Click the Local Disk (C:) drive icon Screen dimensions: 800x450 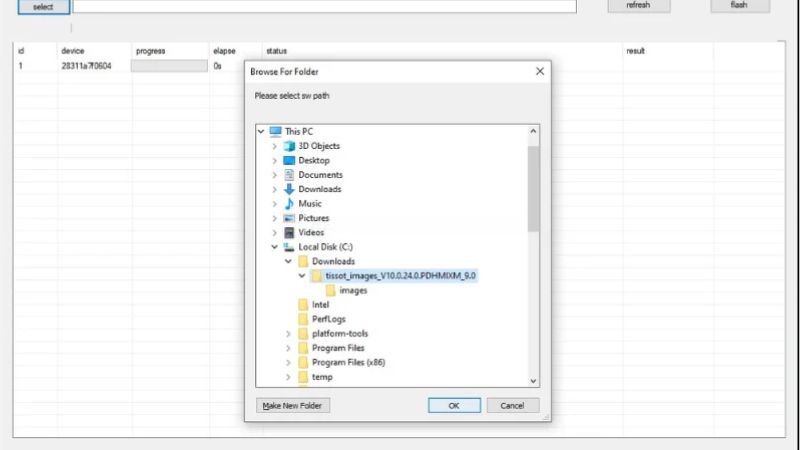tap(289, 247)
